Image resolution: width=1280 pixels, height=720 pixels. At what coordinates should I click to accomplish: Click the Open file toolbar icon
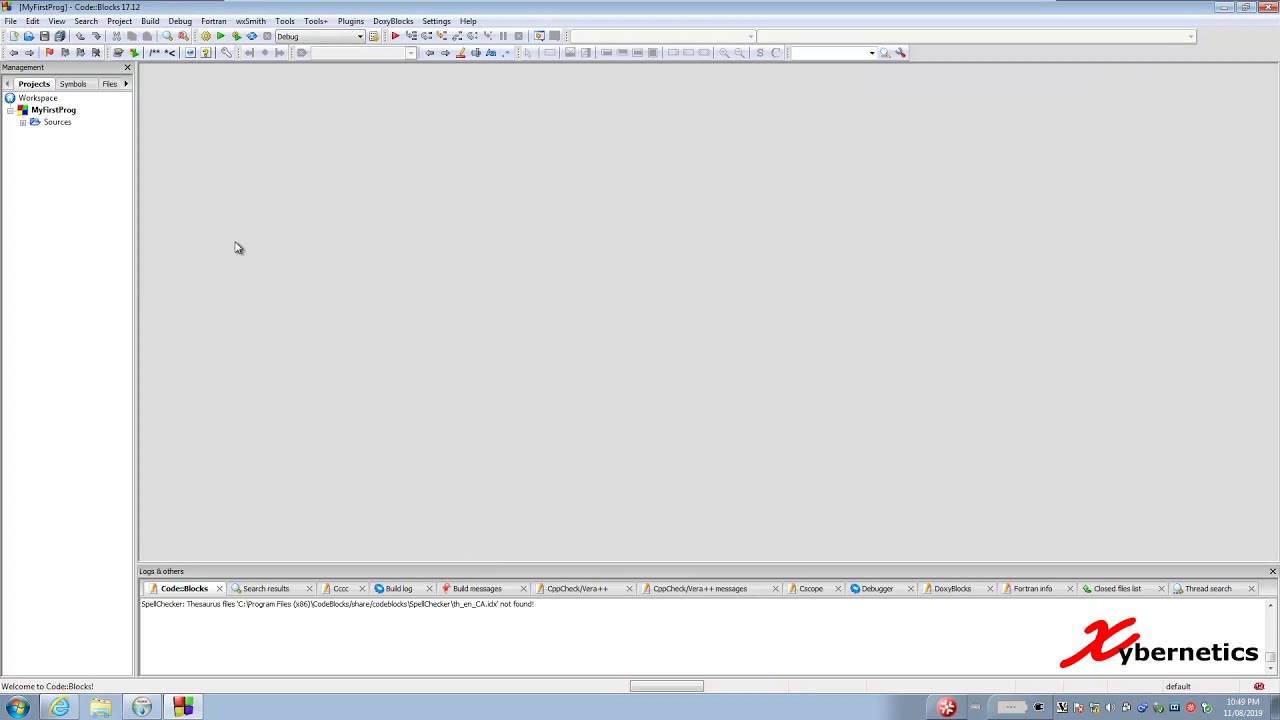click(x=29, y=36)
